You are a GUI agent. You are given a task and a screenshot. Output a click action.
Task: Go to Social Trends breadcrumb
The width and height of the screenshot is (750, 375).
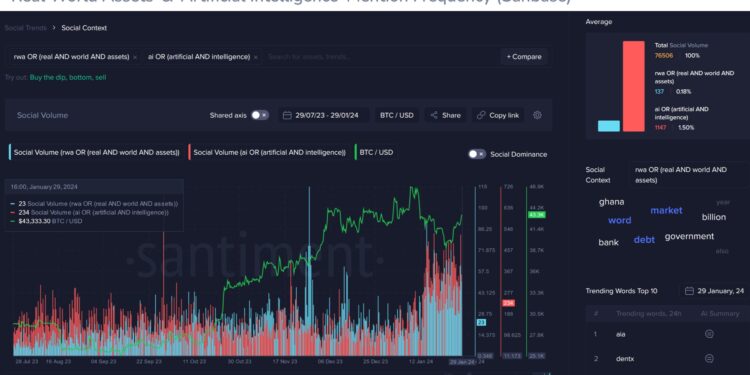(x=26, y=28)
